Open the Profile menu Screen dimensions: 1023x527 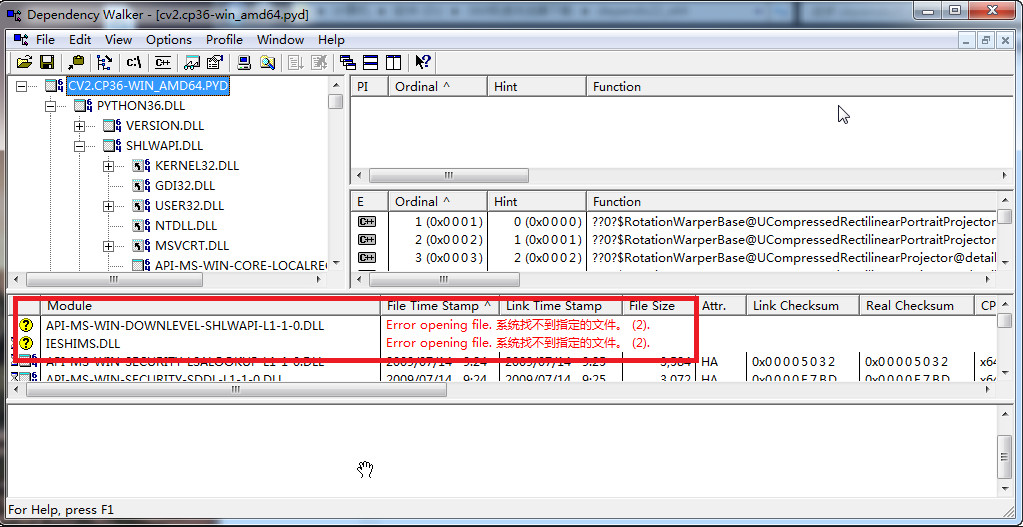click(x=224, y=40)
